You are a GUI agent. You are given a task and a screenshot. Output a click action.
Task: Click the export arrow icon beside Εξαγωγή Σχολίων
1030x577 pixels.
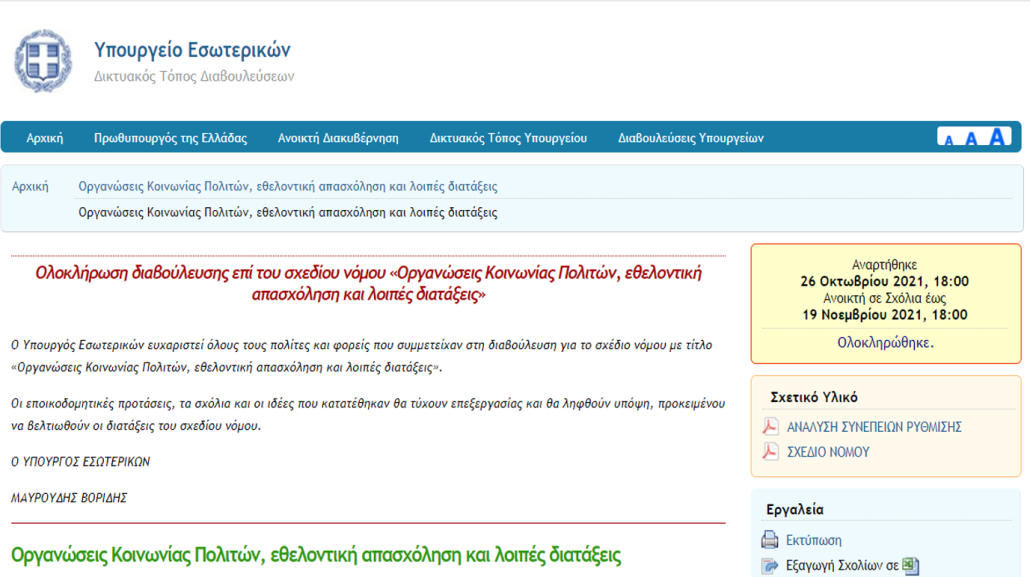click(x=770, y=566)
